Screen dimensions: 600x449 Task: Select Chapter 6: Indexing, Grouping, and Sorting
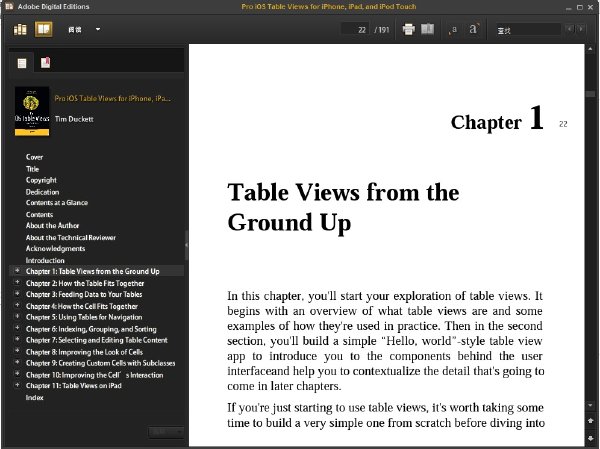coord(91,329)
